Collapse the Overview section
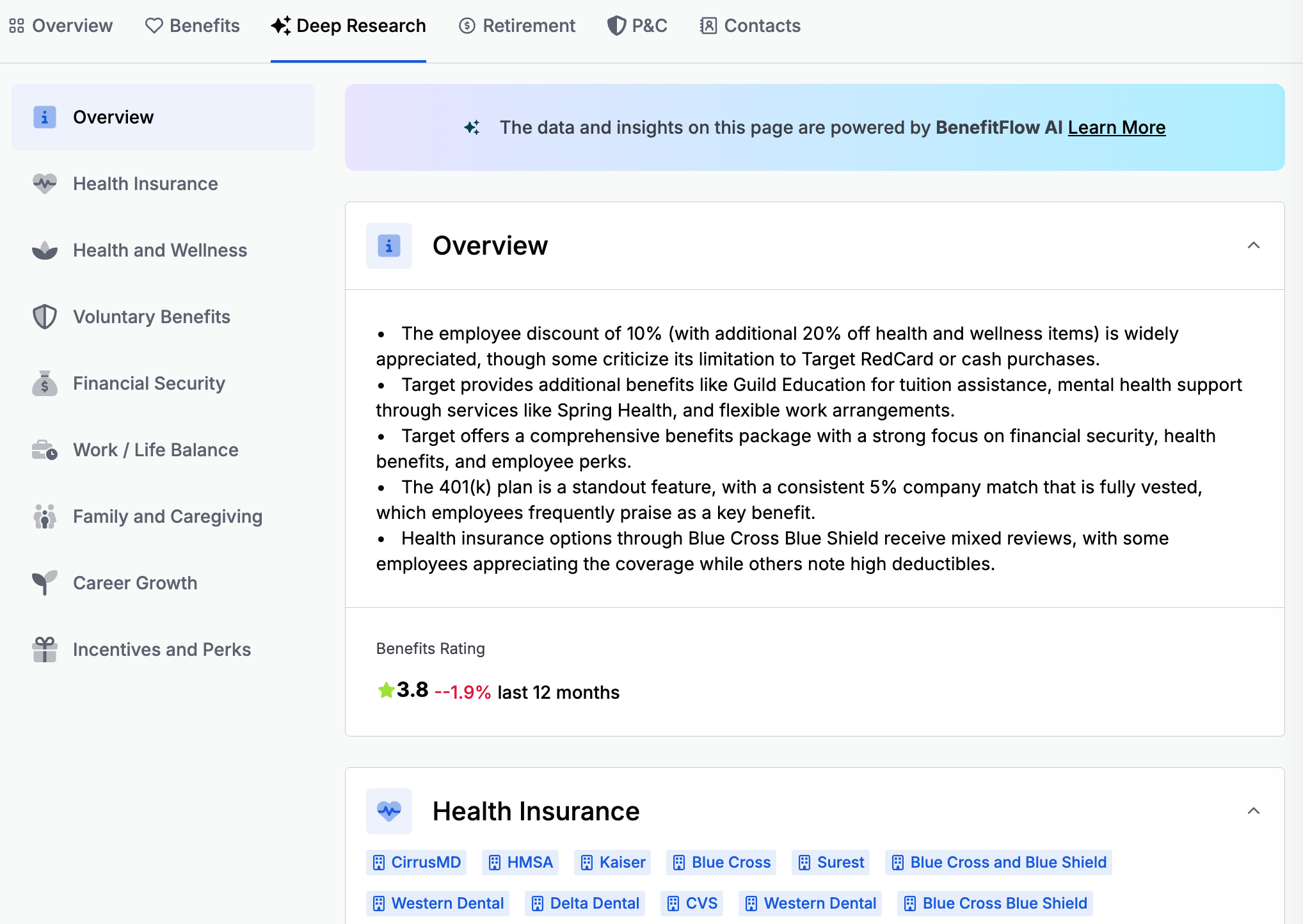 click(x=1253, y=246)
